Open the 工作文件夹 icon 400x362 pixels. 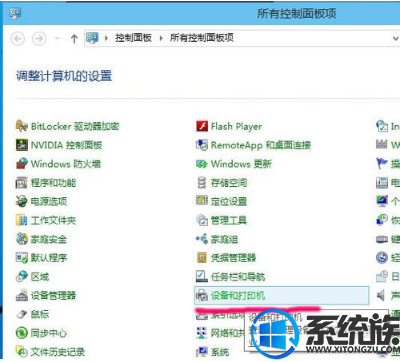coord(22,220)
